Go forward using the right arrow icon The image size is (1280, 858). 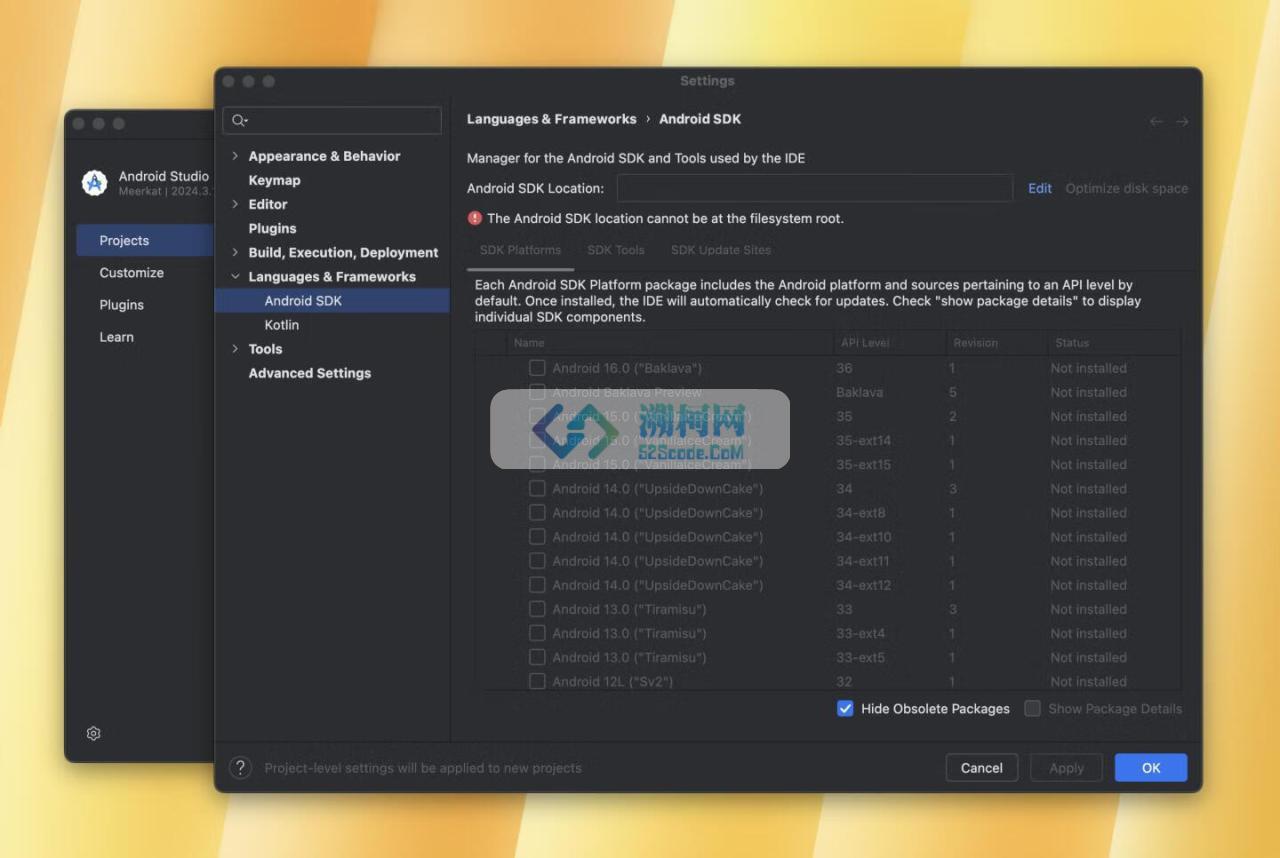pos(1182,121)
